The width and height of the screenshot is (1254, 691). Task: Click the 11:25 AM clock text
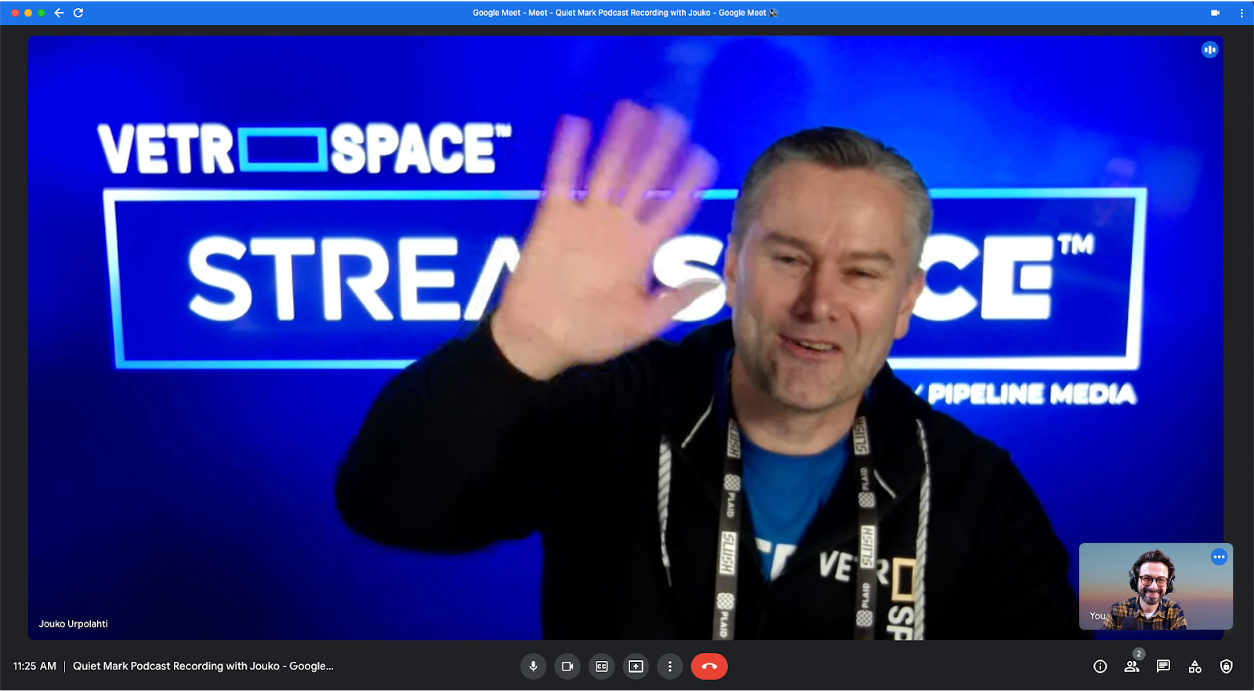(35, 666)
